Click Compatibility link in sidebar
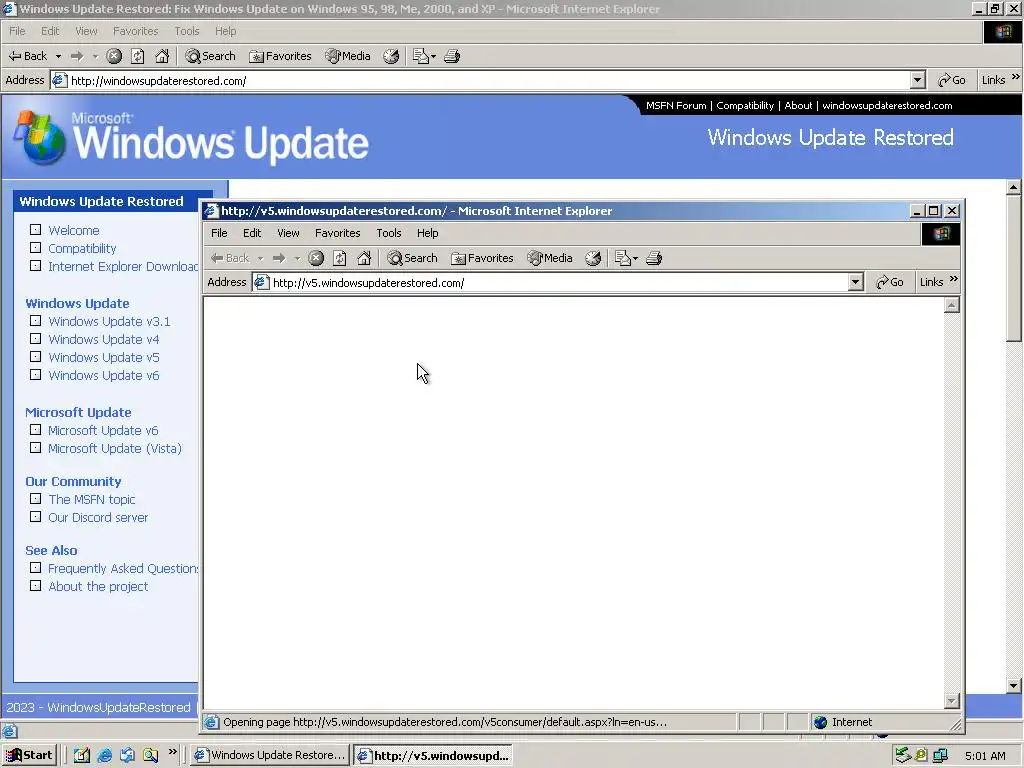1024x768 pixels. point(82,249)
